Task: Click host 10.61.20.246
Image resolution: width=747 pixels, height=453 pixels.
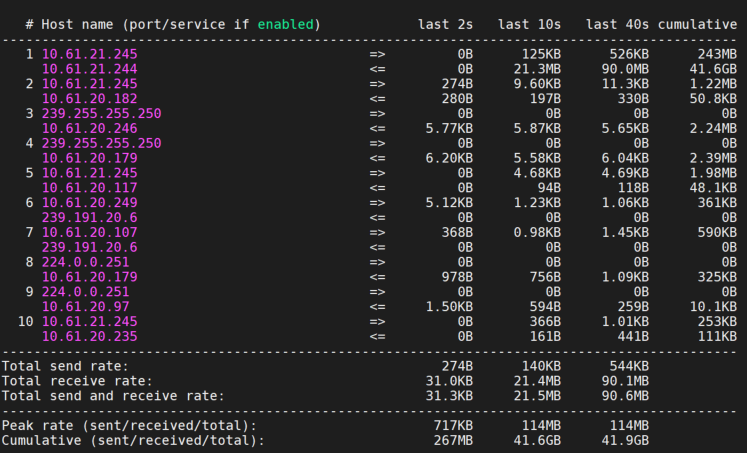Action: (90, 129)
